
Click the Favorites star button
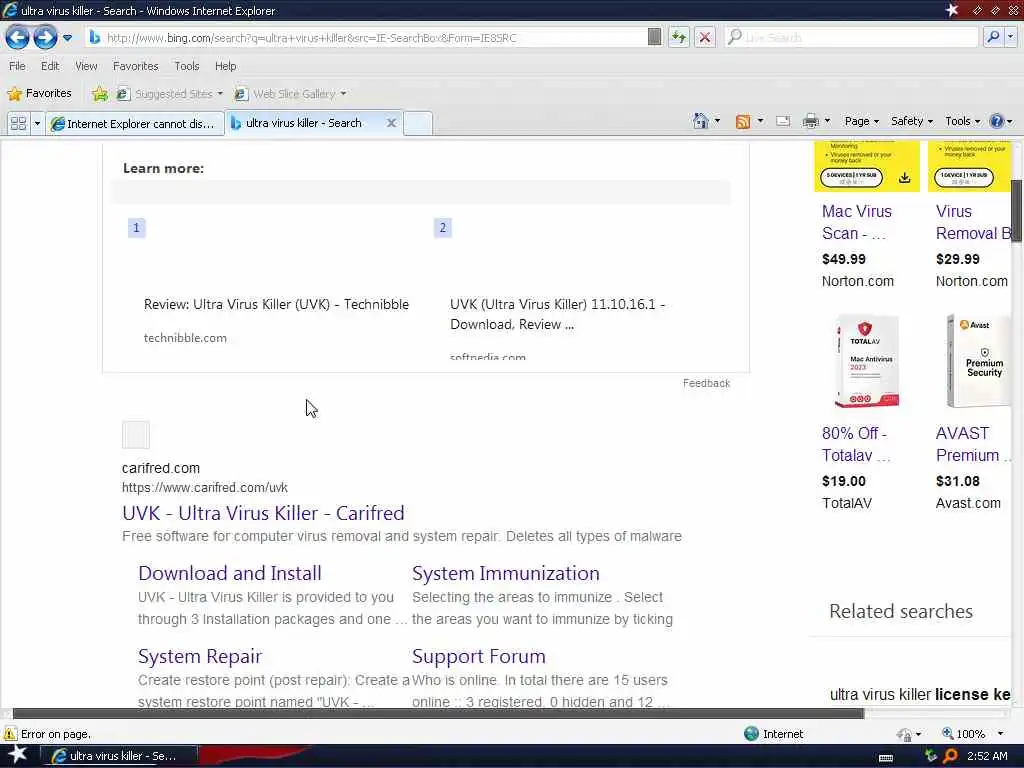(39, 93)
